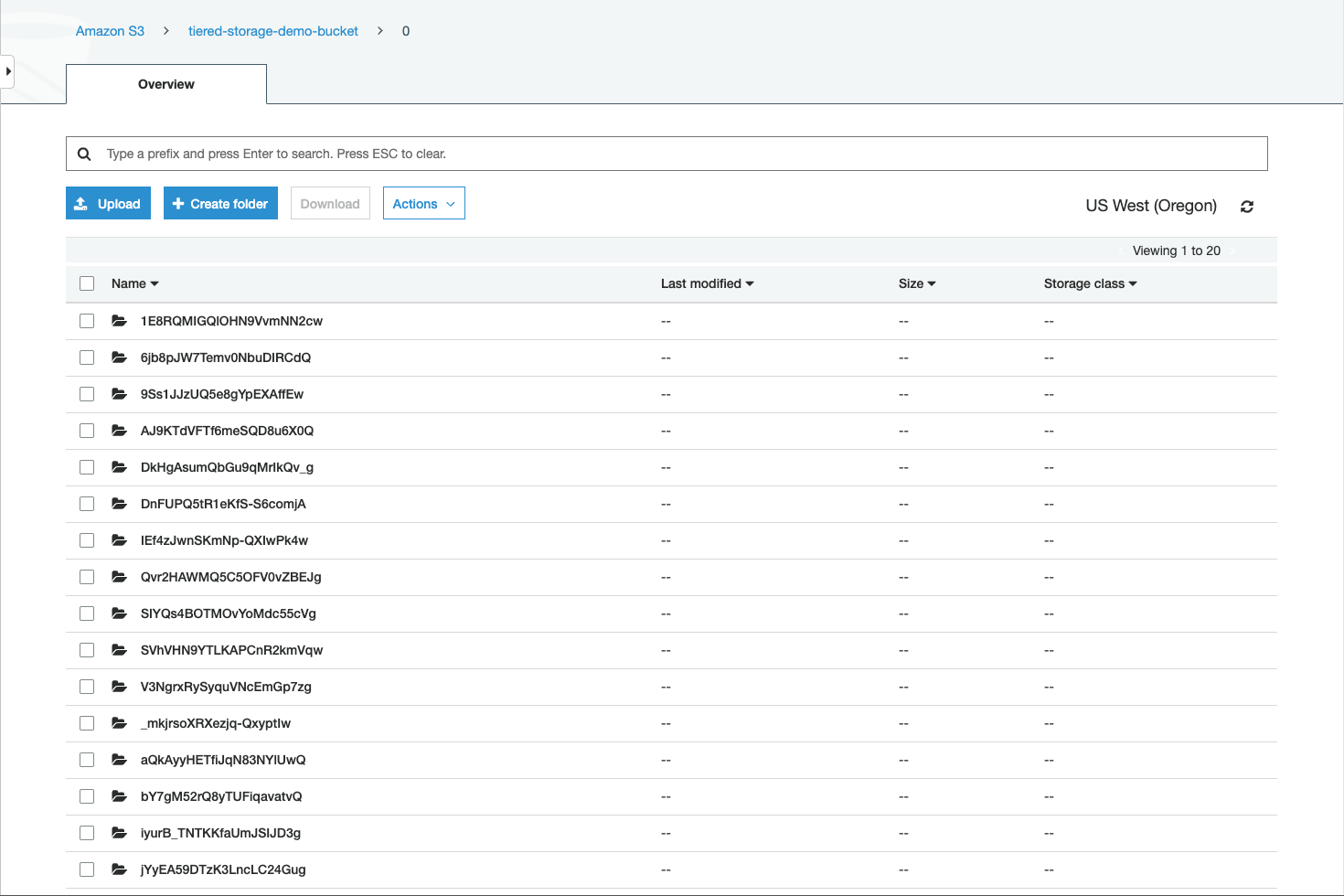Toggle the select-all checkbox in header

(x=87, y=283)
